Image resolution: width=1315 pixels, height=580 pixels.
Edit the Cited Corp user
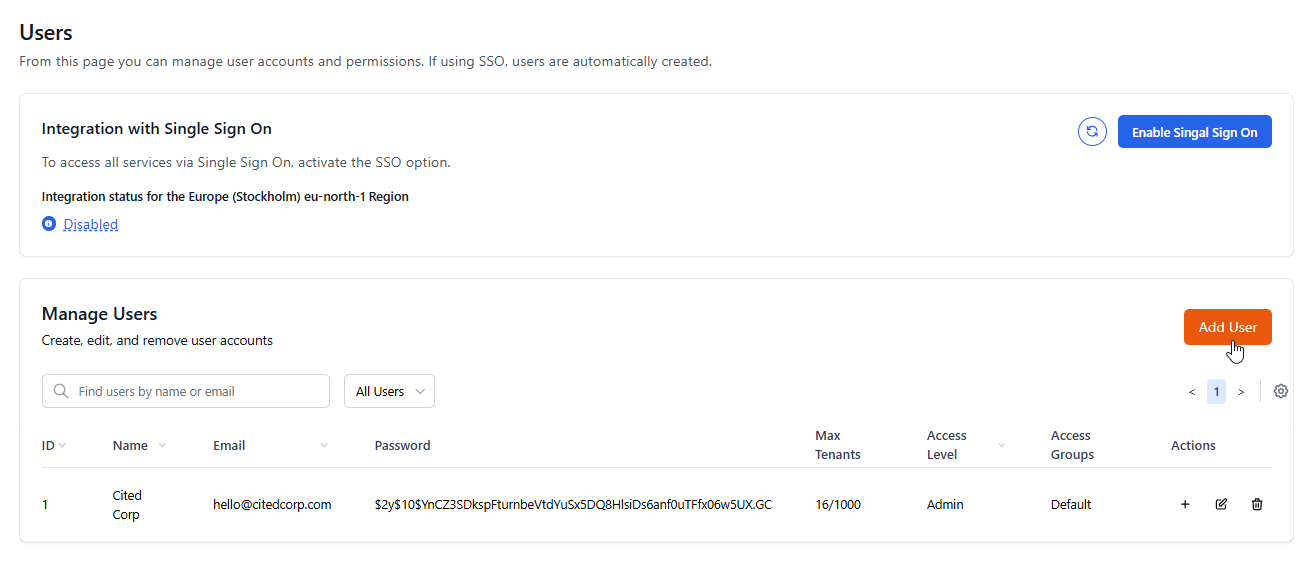pos(1221,504)
